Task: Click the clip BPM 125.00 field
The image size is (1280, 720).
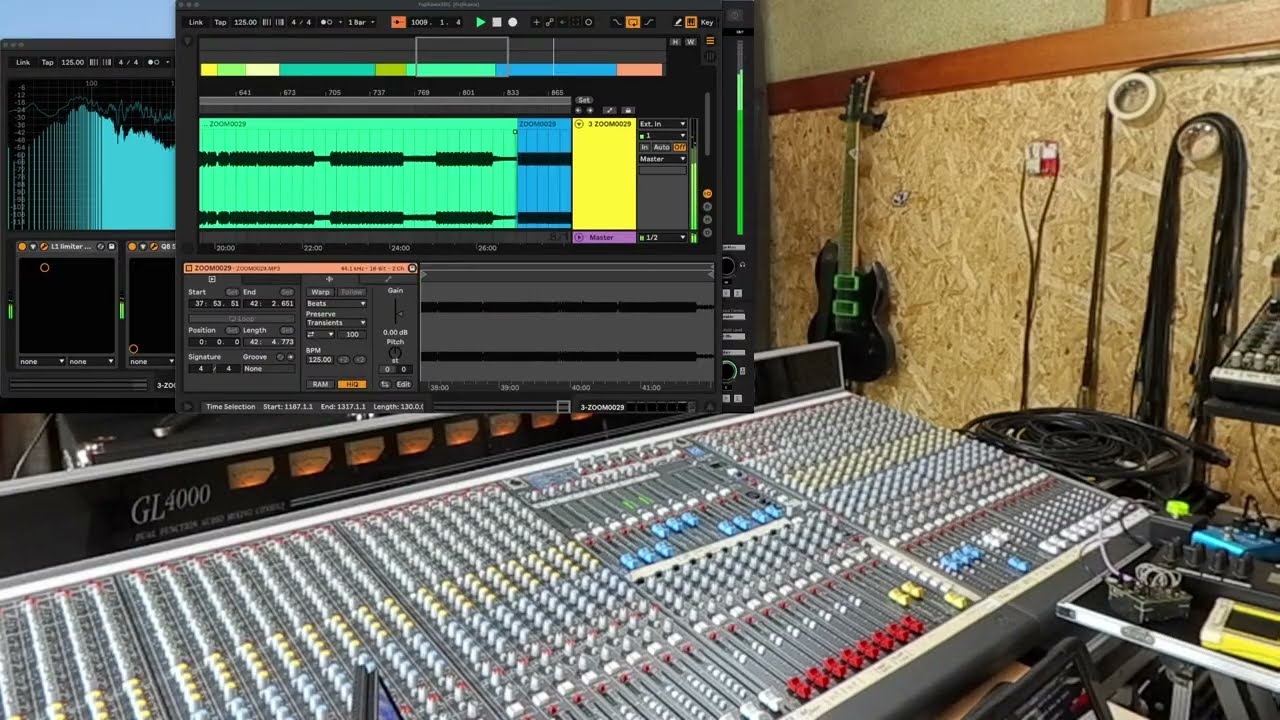Action: pyautogui.click(x=320, y=360)
